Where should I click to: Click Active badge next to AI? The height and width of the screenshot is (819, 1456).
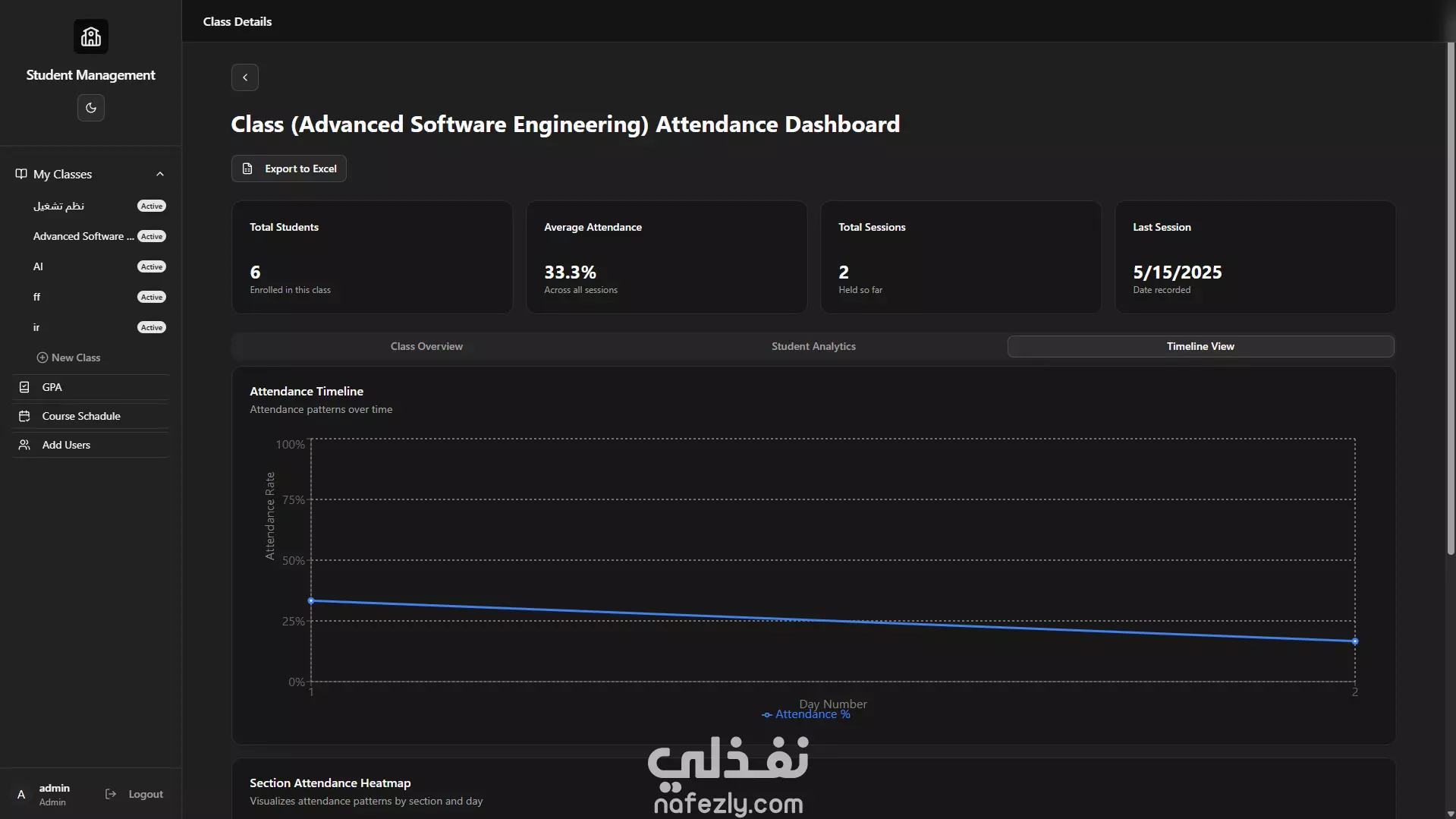(x=152, y=266)
